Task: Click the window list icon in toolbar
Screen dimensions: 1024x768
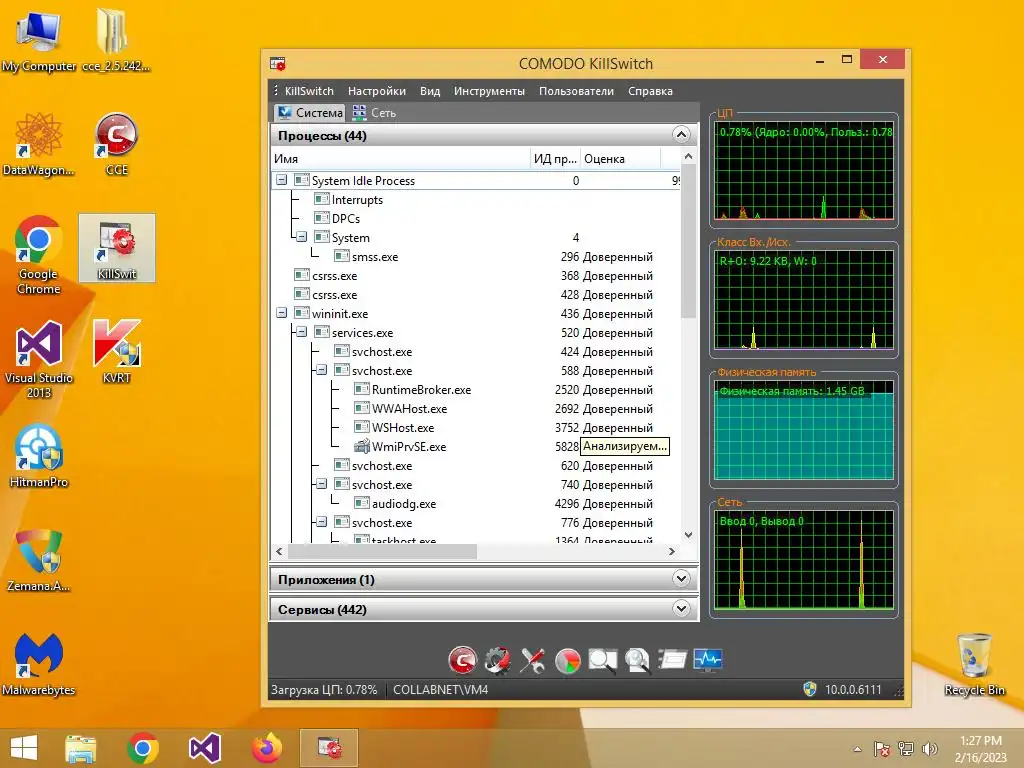Action: (x=672, y=660)
